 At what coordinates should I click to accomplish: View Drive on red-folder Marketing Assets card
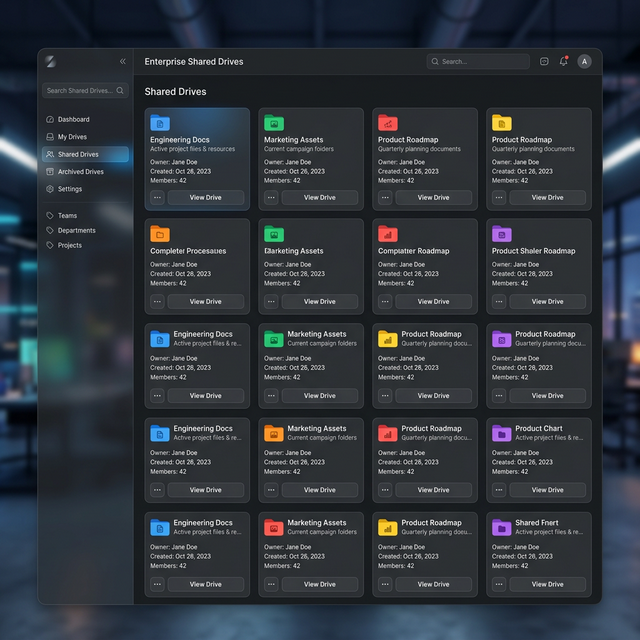click(x=320, y=584)
